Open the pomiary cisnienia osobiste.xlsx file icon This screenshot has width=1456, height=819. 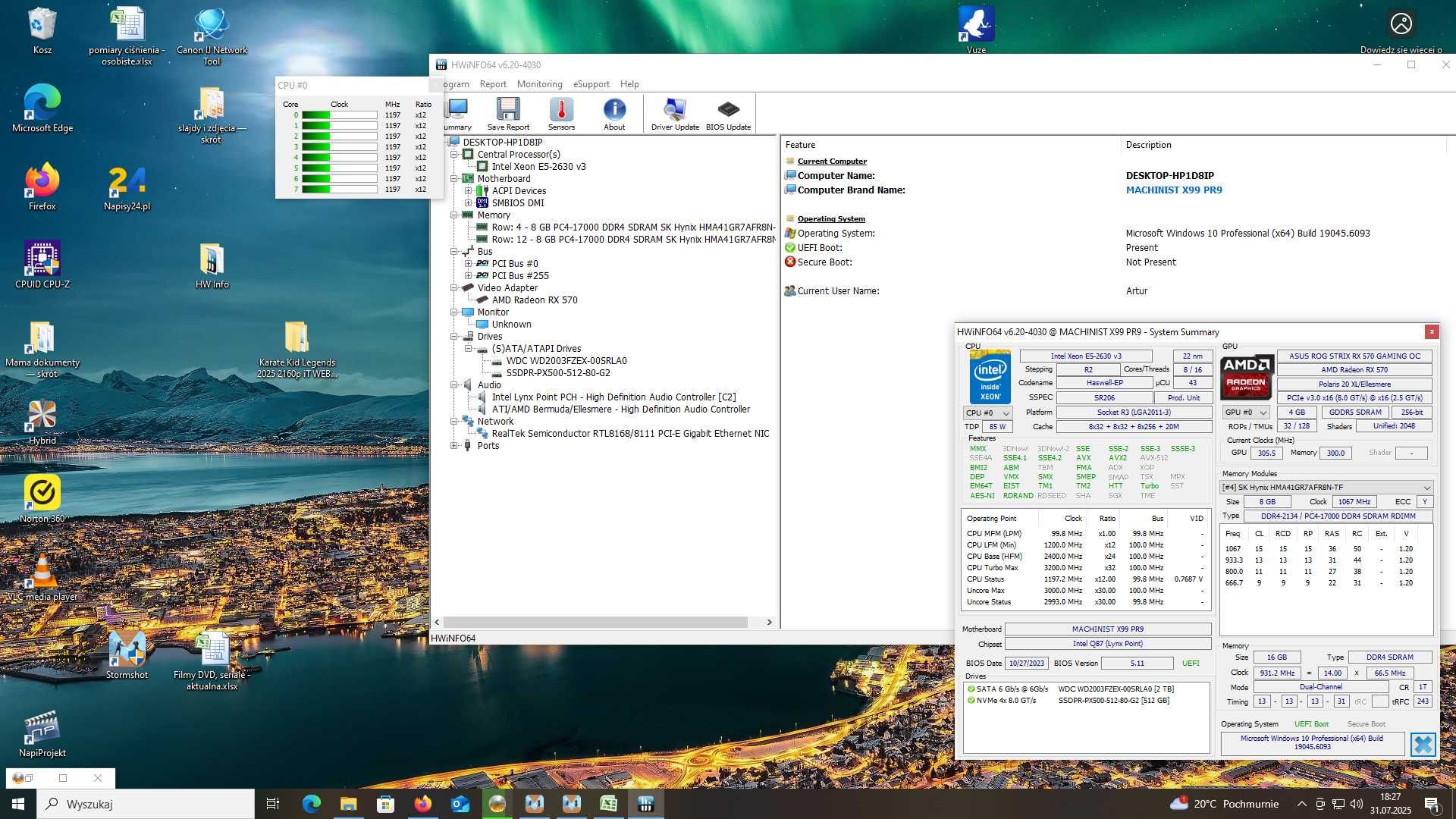coord(127,36)
